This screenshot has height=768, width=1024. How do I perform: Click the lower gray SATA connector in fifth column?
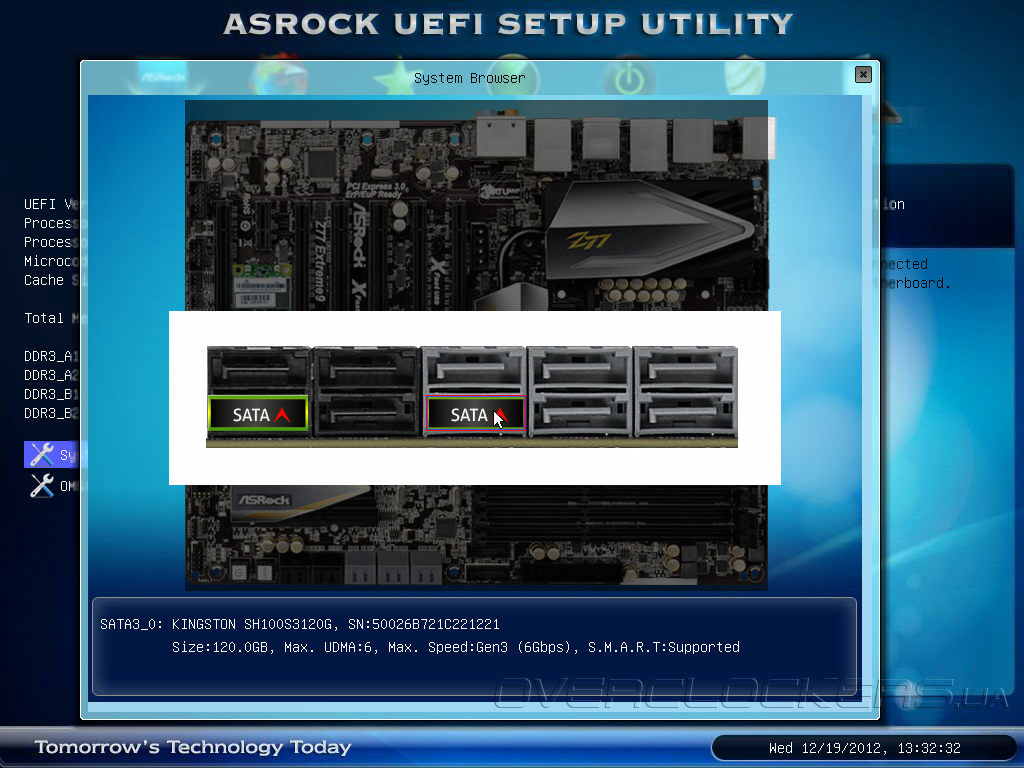[x=686, y=415]
